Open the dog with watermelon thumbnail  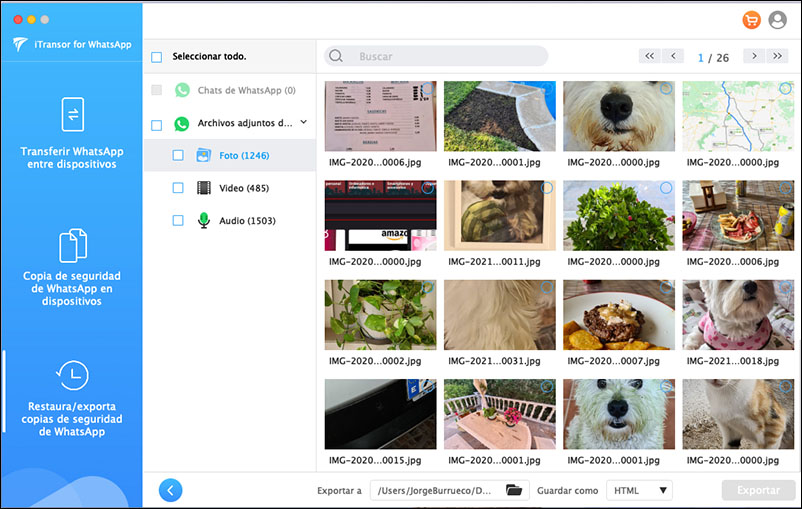tap(500, 215)
